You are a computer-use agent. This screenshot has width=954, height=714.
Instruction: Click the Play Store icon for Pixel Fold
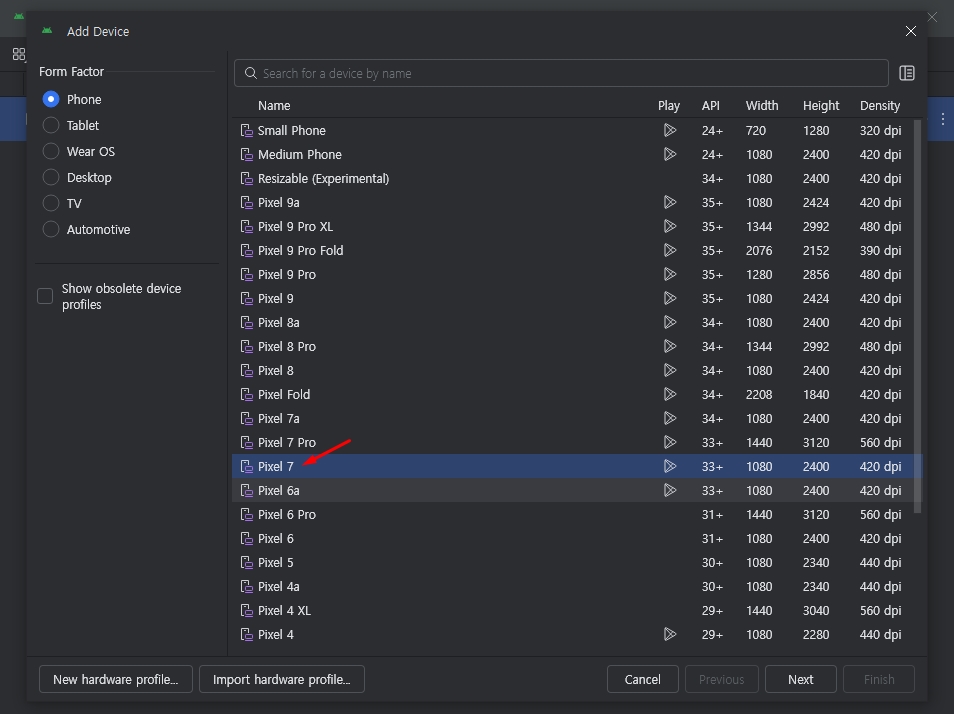point(670,395)
